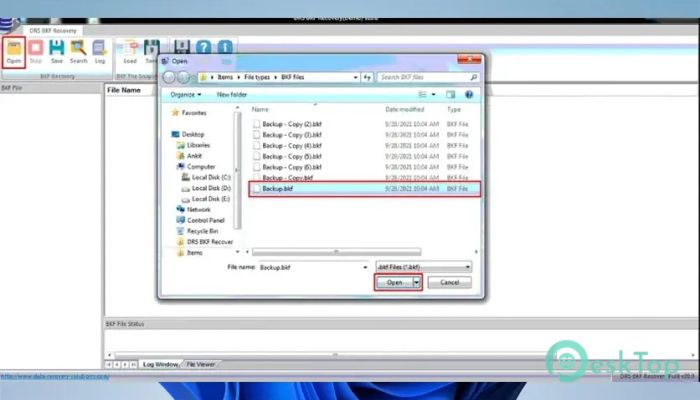The height and width of the screenshot is (400, 700).
Task: Click the Cancel button
Action: [x=450, y=282]
